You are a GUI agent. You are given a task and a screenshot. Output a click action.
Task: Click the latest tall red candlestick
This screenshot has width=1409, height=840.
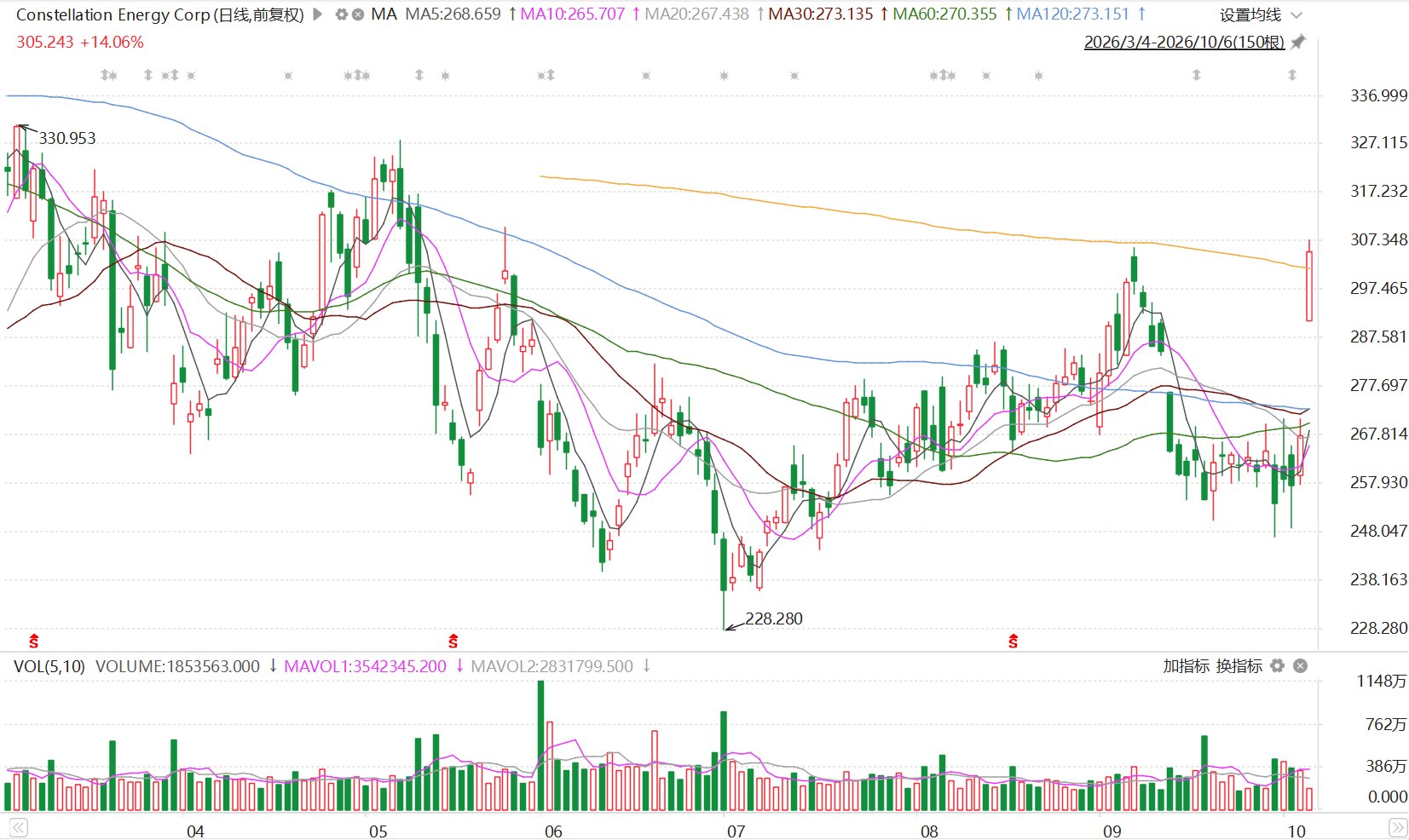[x=1309, y=281]
